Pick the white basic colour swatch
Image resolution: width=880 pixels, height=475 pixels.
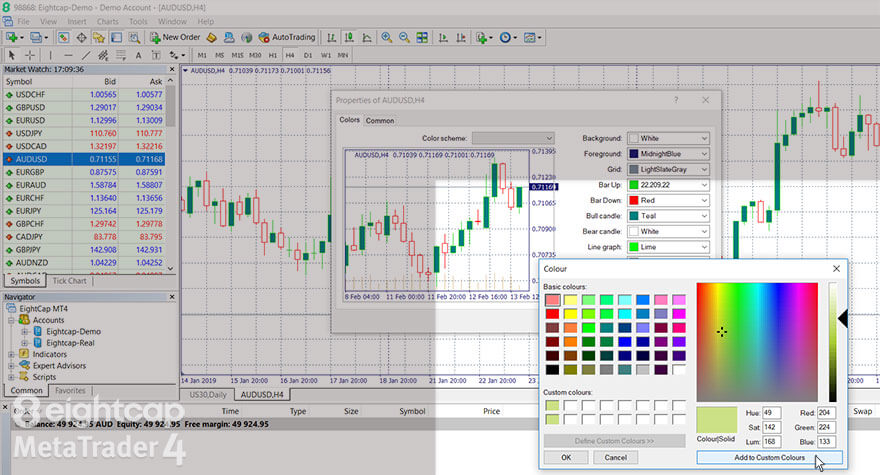pyautogui.click(x=679, y=369)
